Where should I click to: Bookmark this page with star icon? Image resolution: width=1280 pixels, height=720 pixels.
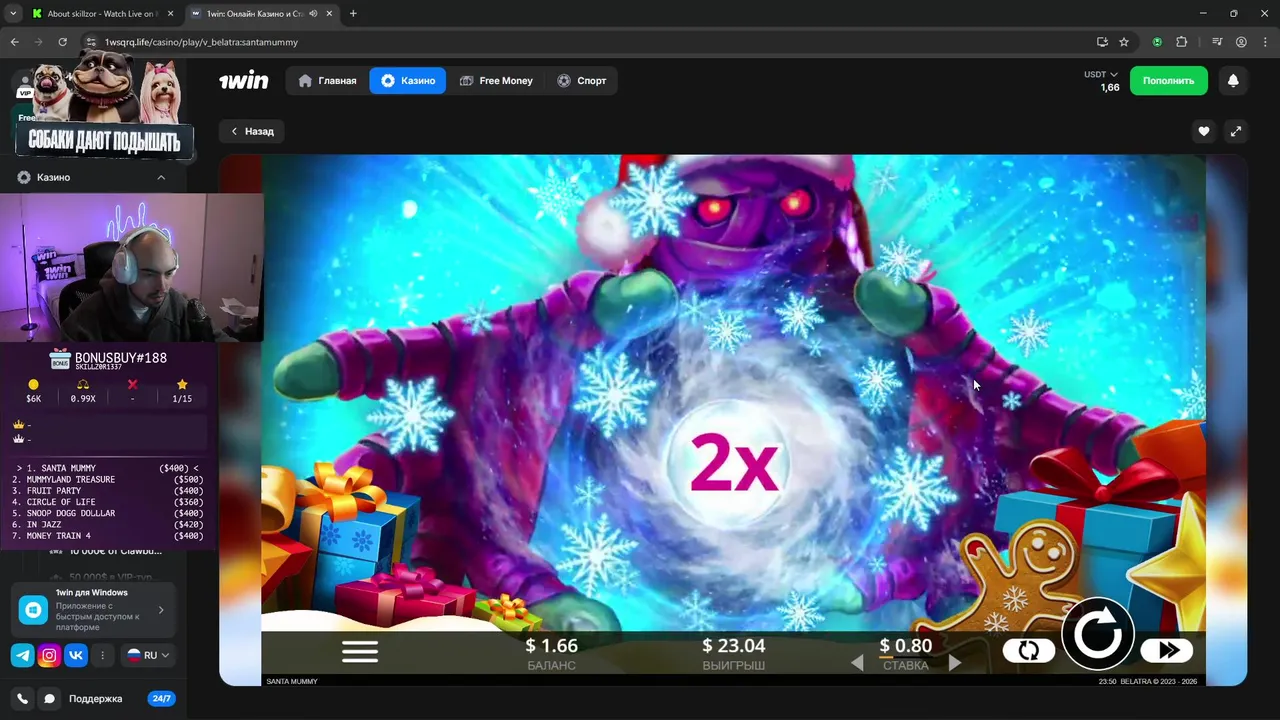point(1124,42)
